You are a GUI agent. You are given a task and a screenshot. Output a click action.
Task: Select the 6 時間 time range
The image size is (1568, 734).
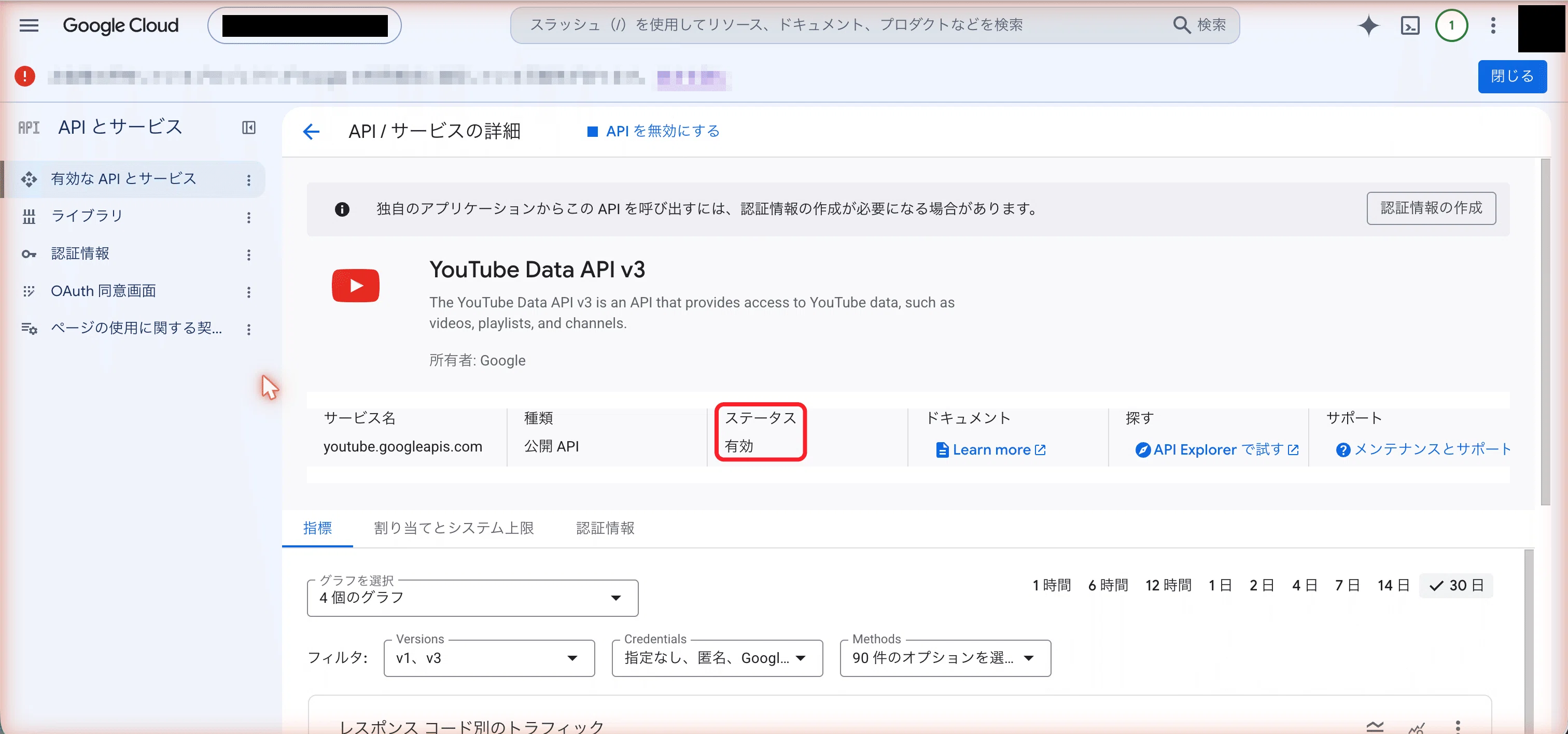point(1108,586)
